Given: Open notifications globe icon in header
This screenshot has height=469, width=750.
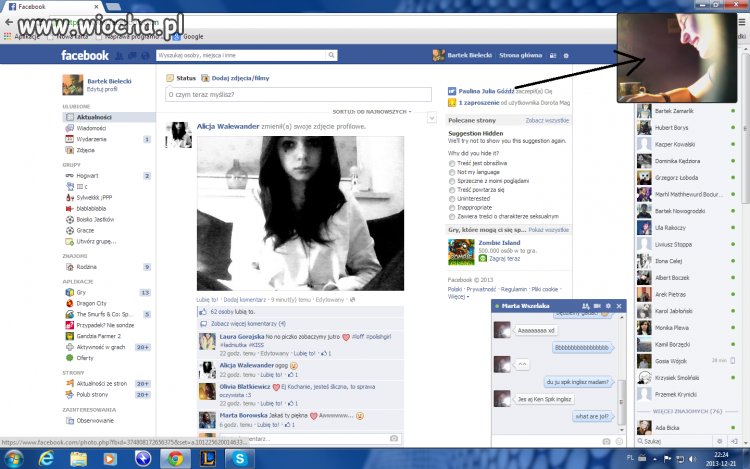Looking at the screenshot, I should (145, 56).
